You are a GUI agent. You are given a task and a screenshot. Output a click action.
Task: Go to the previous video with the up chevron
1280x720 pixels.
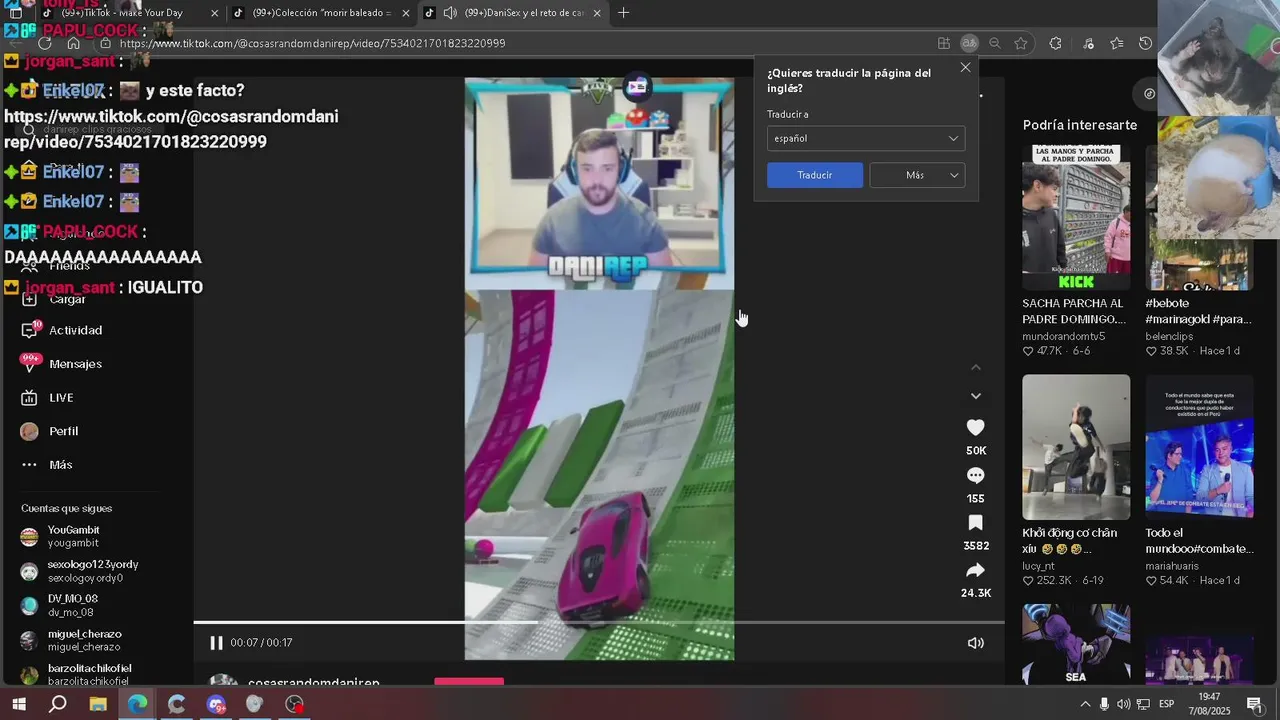pos(976,367)
